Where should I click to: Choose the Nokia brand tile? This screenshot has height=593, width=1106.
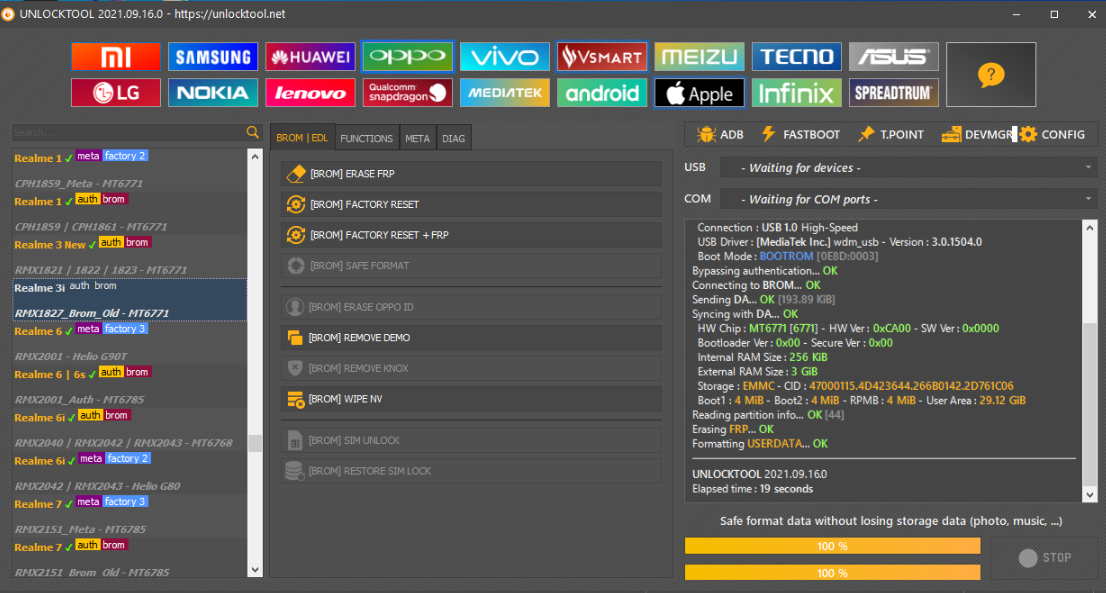pyautogui.click(x=213, y=92)
